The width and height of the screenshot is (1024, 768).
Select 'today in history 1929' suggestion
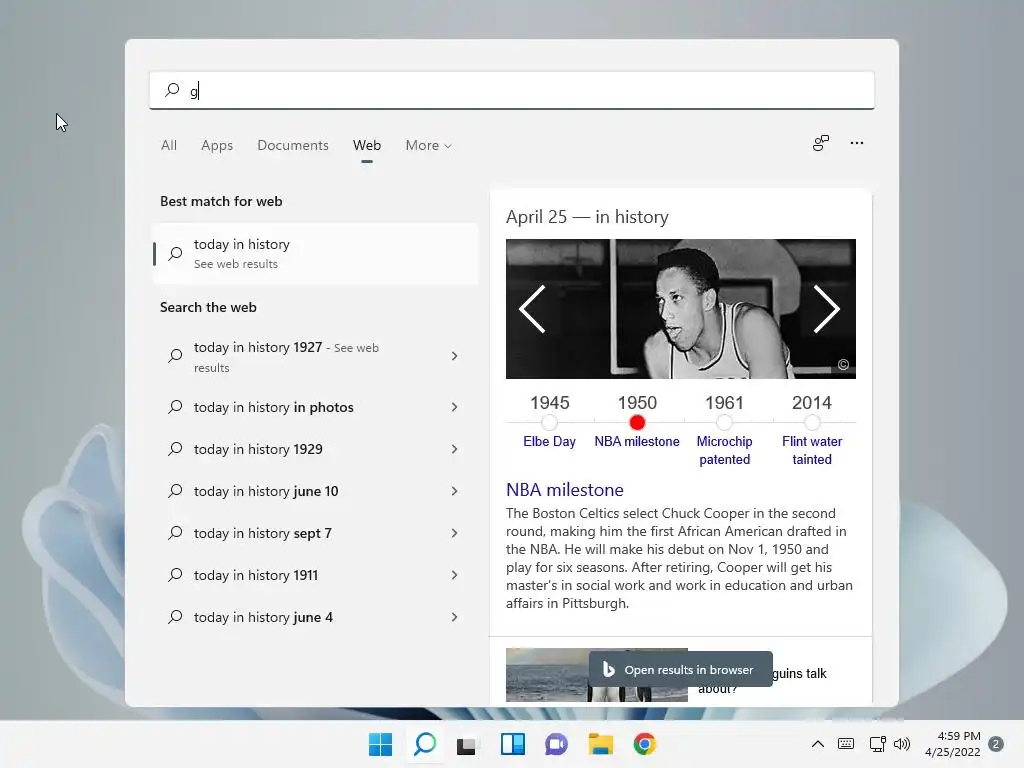[x=315, y=449]
